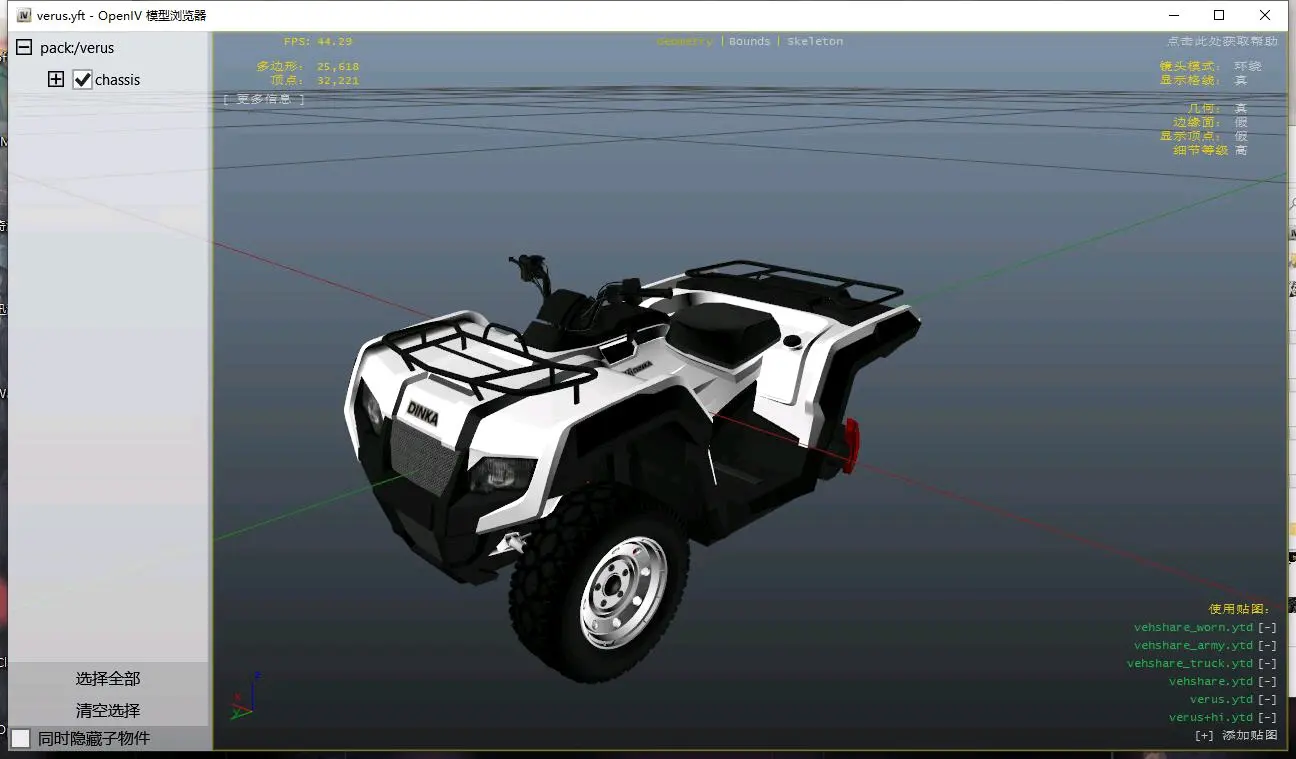Remove vehshare_army.ytd with its [-] button
1296x759 pixels.
click(1267, 646)
